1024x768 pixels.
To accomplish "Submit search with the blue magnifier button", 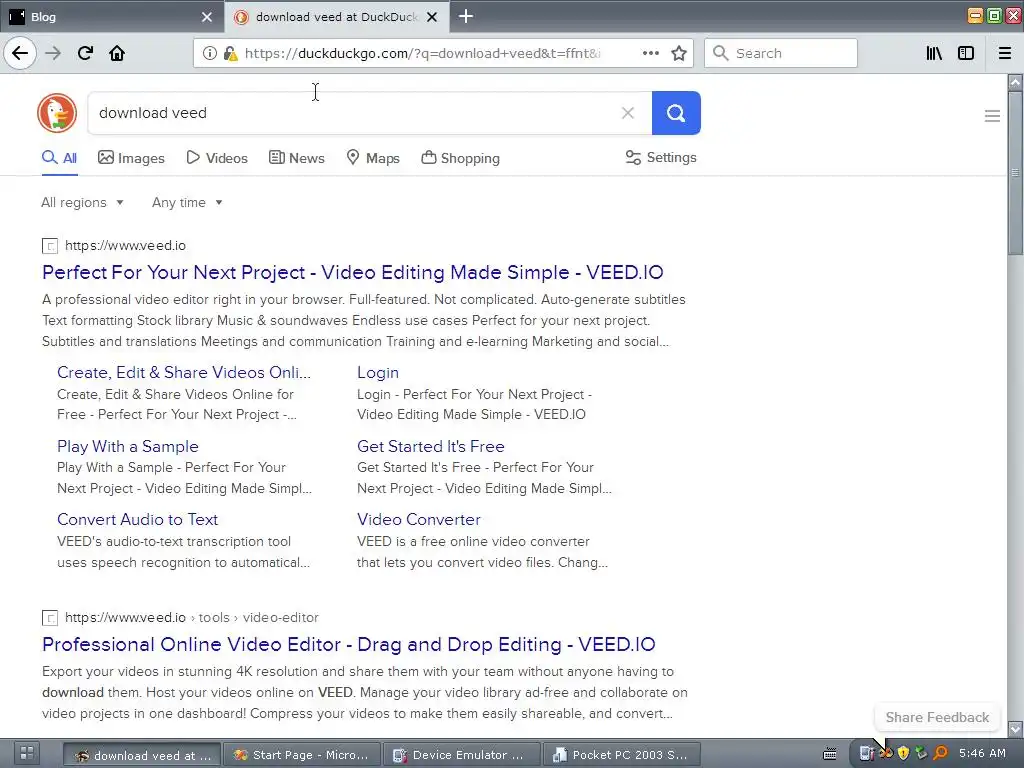I will click(676, 113).
